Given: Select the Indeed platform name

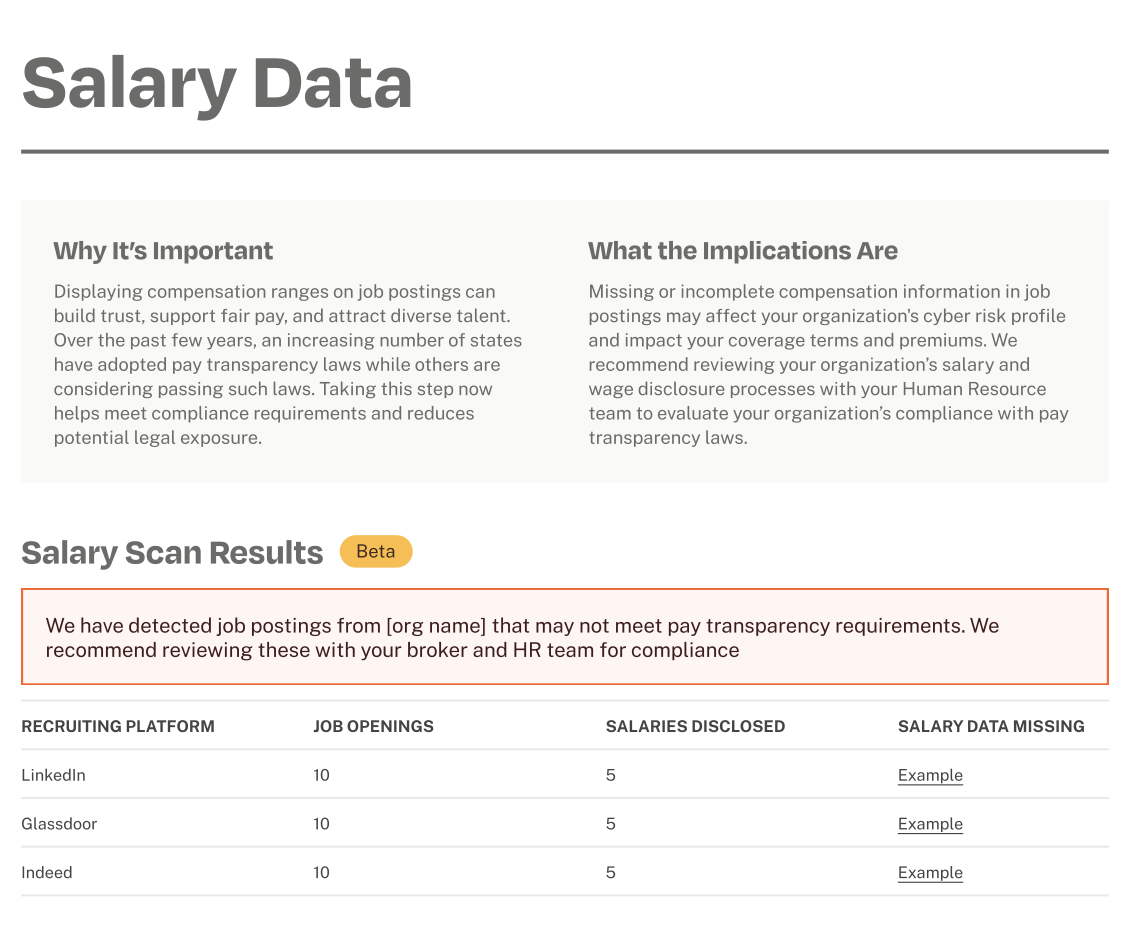Looking at the screenshot, I should tap(47, 872).
